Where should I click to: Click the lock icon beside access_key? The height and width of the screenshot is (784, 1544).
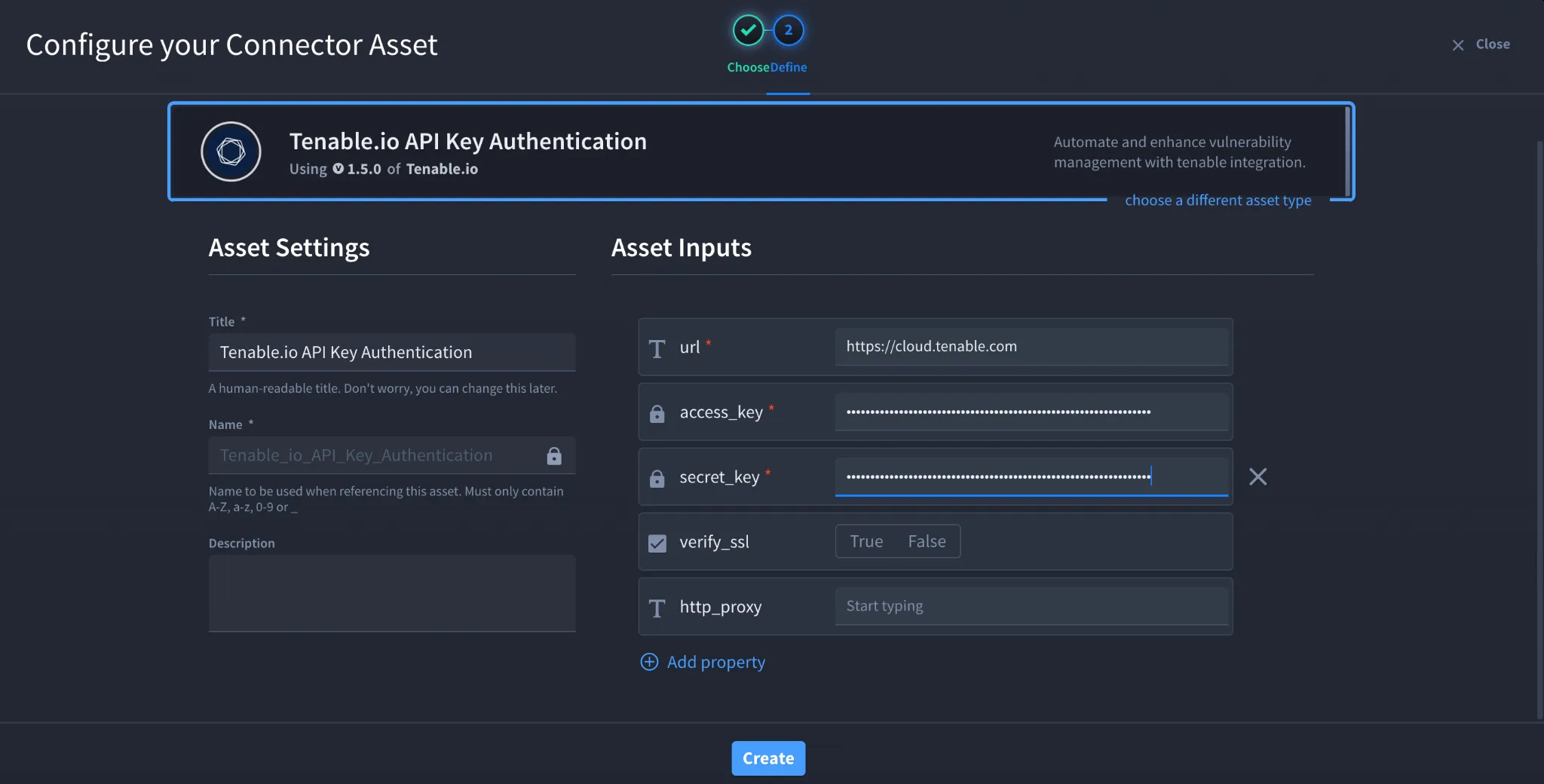coord(657,413)
